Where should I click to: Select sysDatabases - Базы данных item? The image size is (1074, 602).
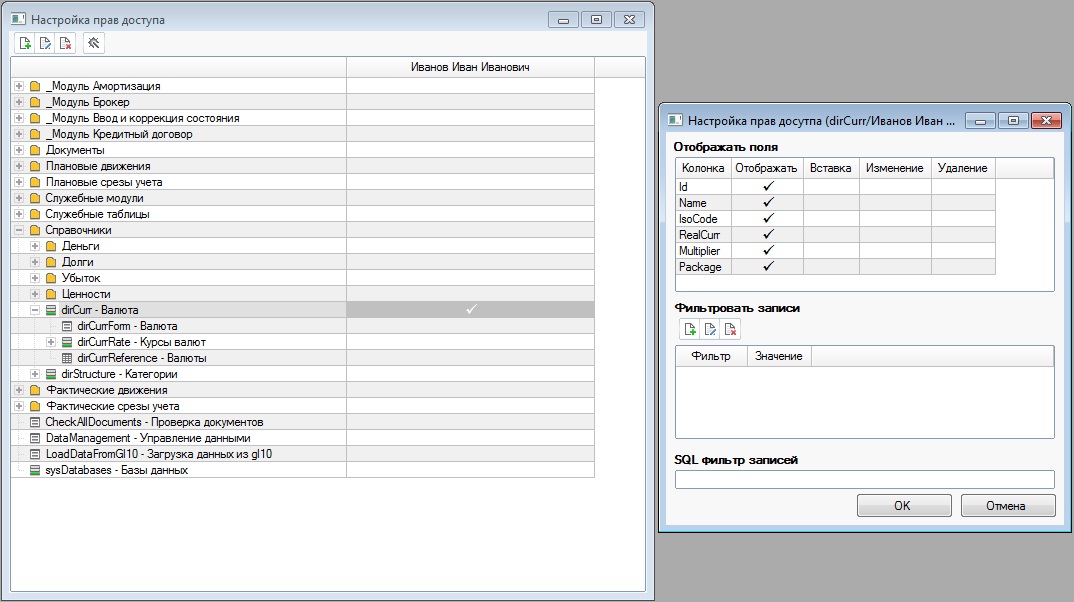tap(116, 470)
